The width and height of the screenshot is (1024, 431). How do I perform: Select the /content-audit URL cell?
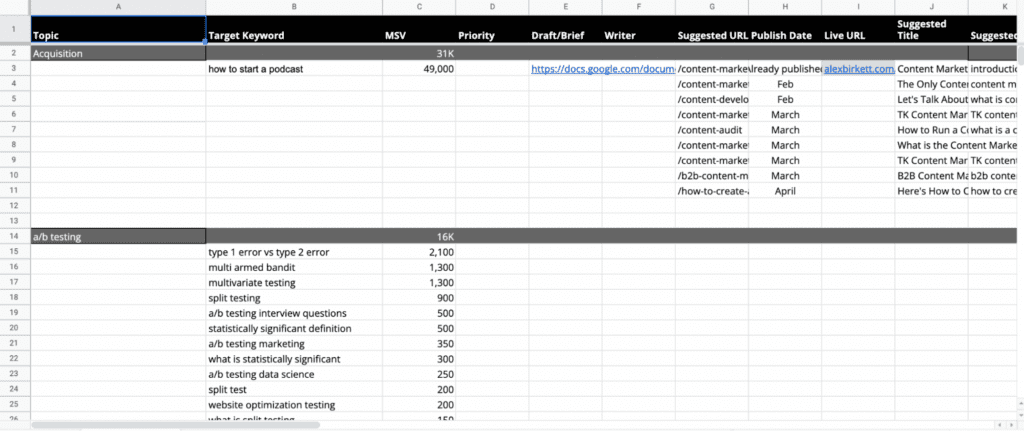pos(712,130)
